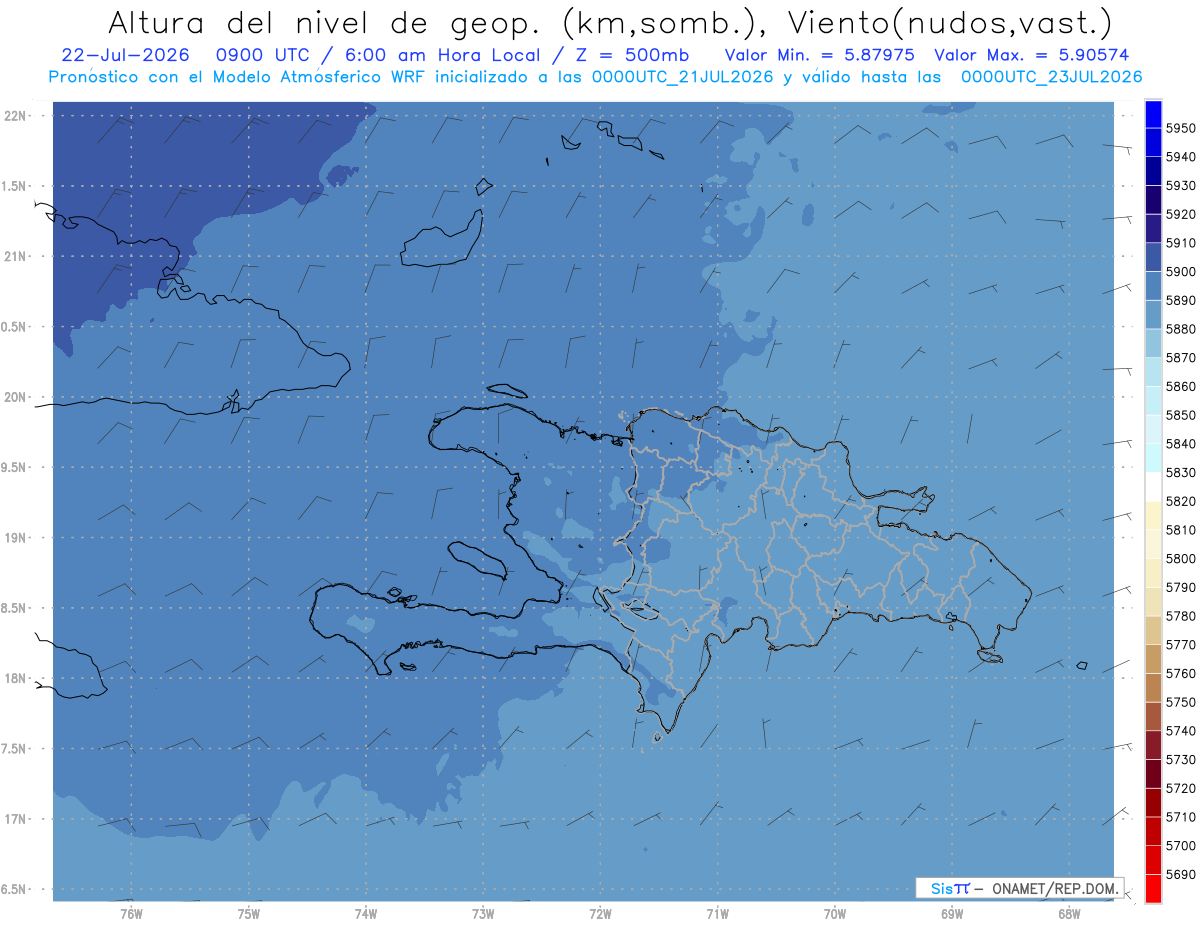Image resolution: width=1200 pixels, height=927 pixels.
Task: Click the '74W' longitude label
Action: [366, 913]
